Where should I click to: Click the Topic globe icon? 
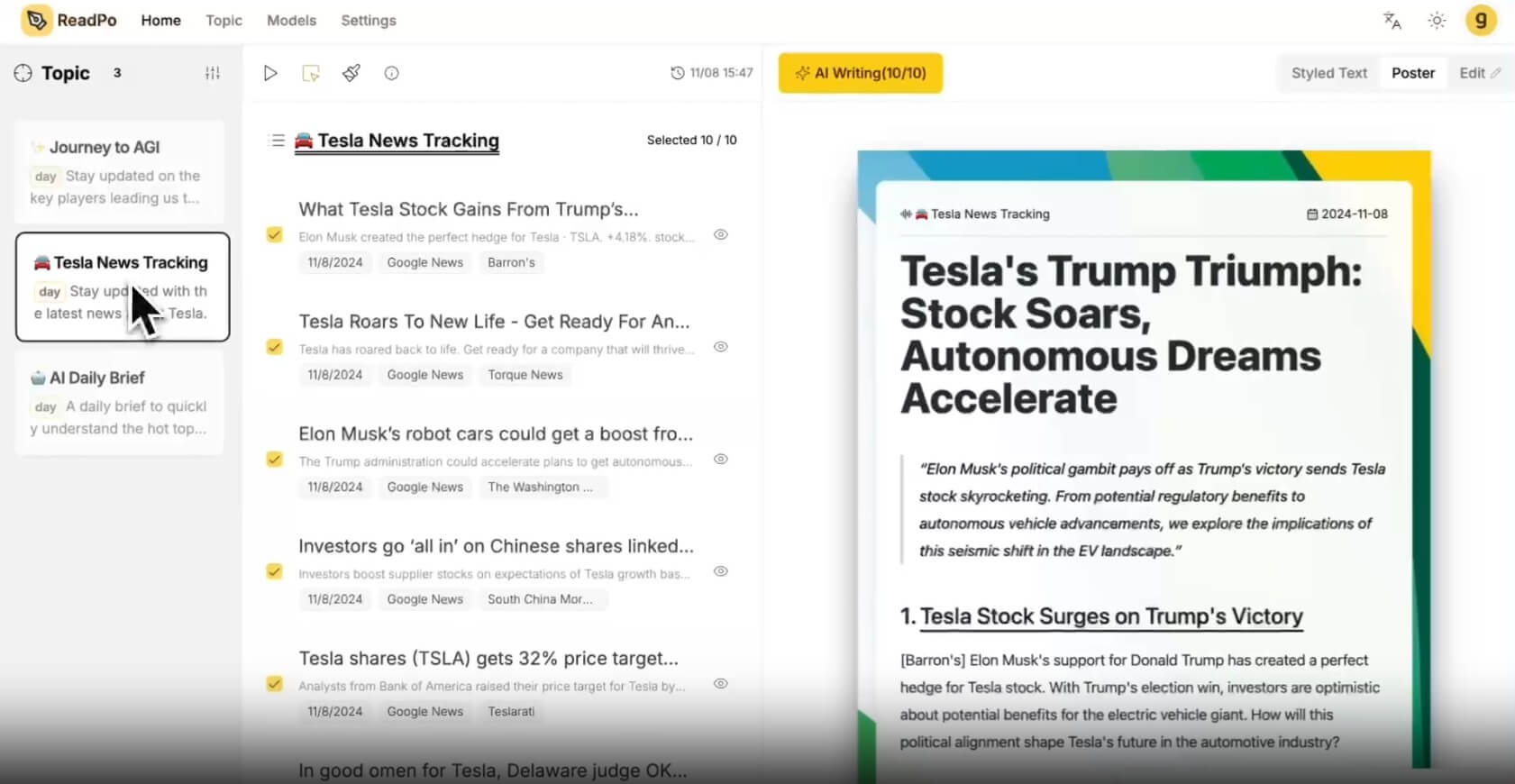click(x=23, y=73)
